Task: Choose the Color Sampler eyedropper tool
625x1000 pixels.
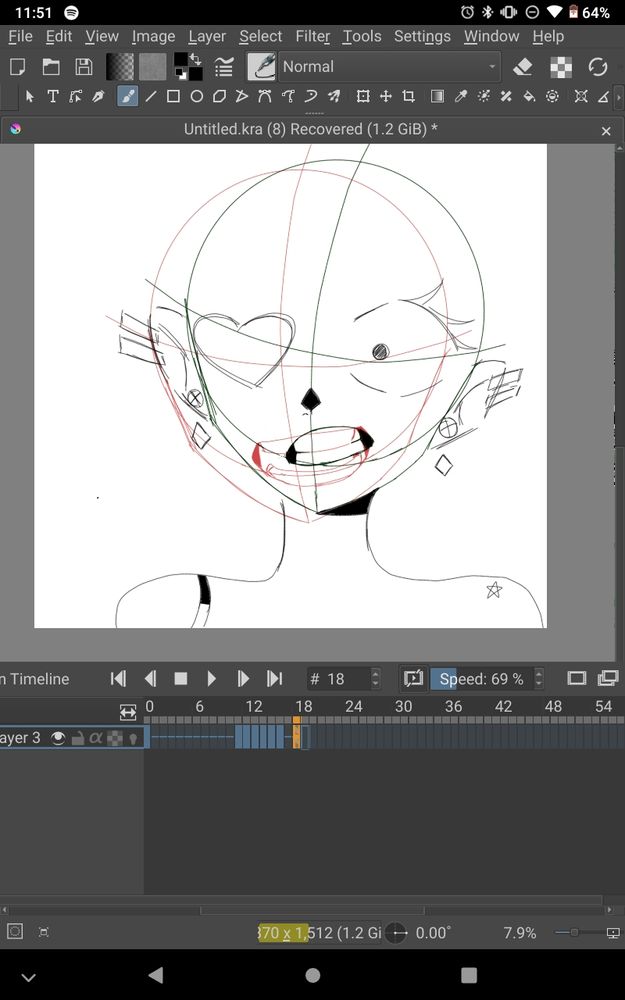Action: 461,97
